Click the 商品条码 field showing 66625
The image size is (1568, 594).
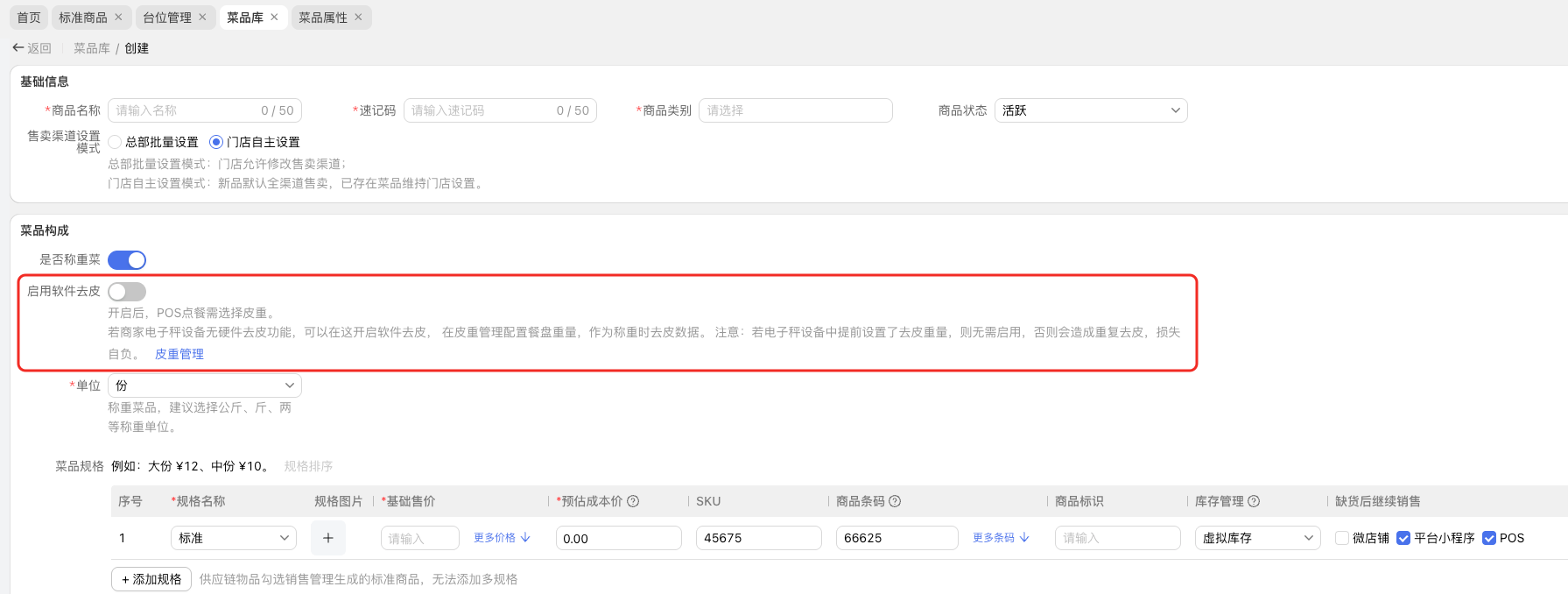(x=897, y=538)
